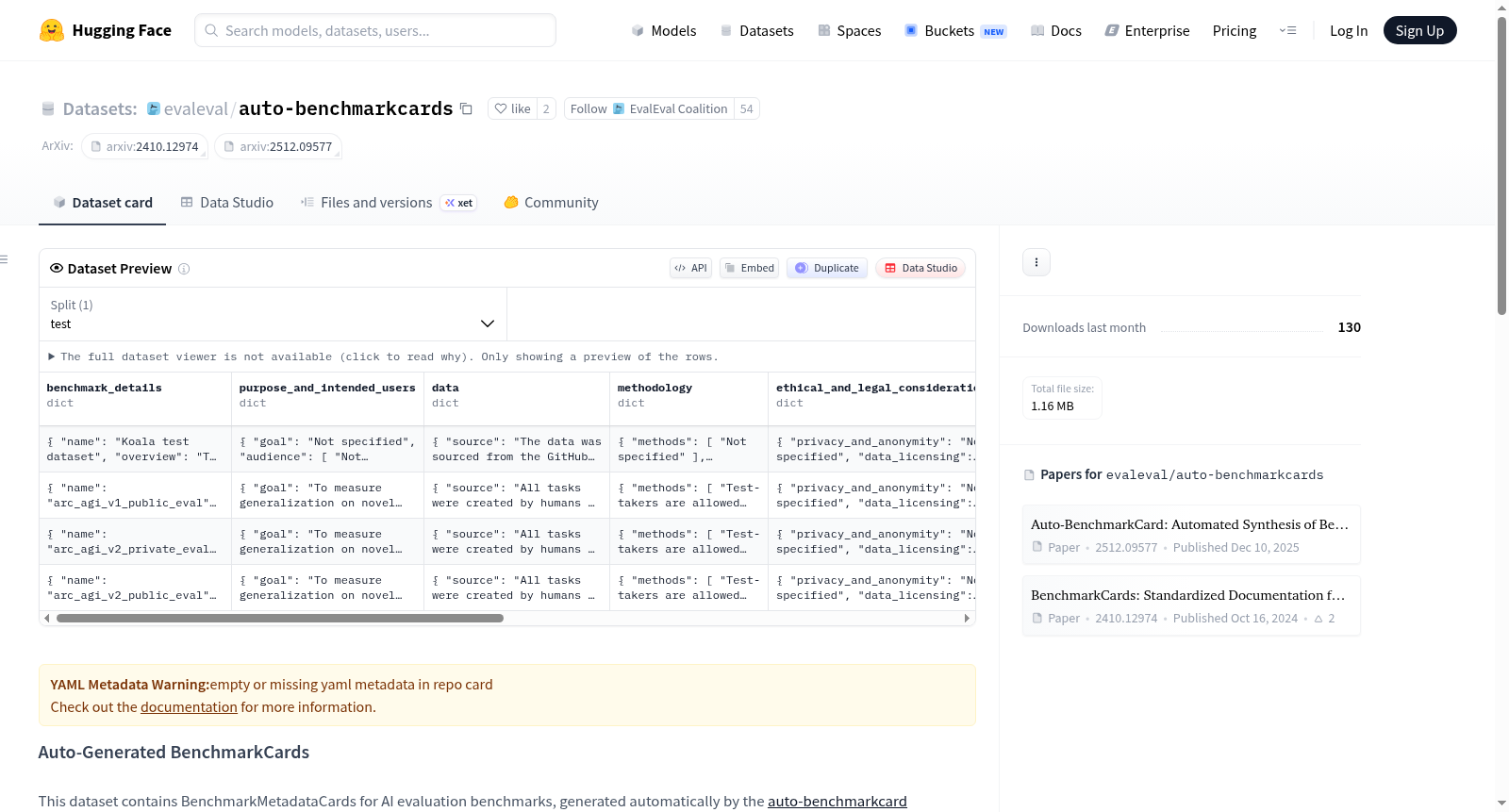Select the arc_agi_v2_public_eval cell

coord(136,588)
